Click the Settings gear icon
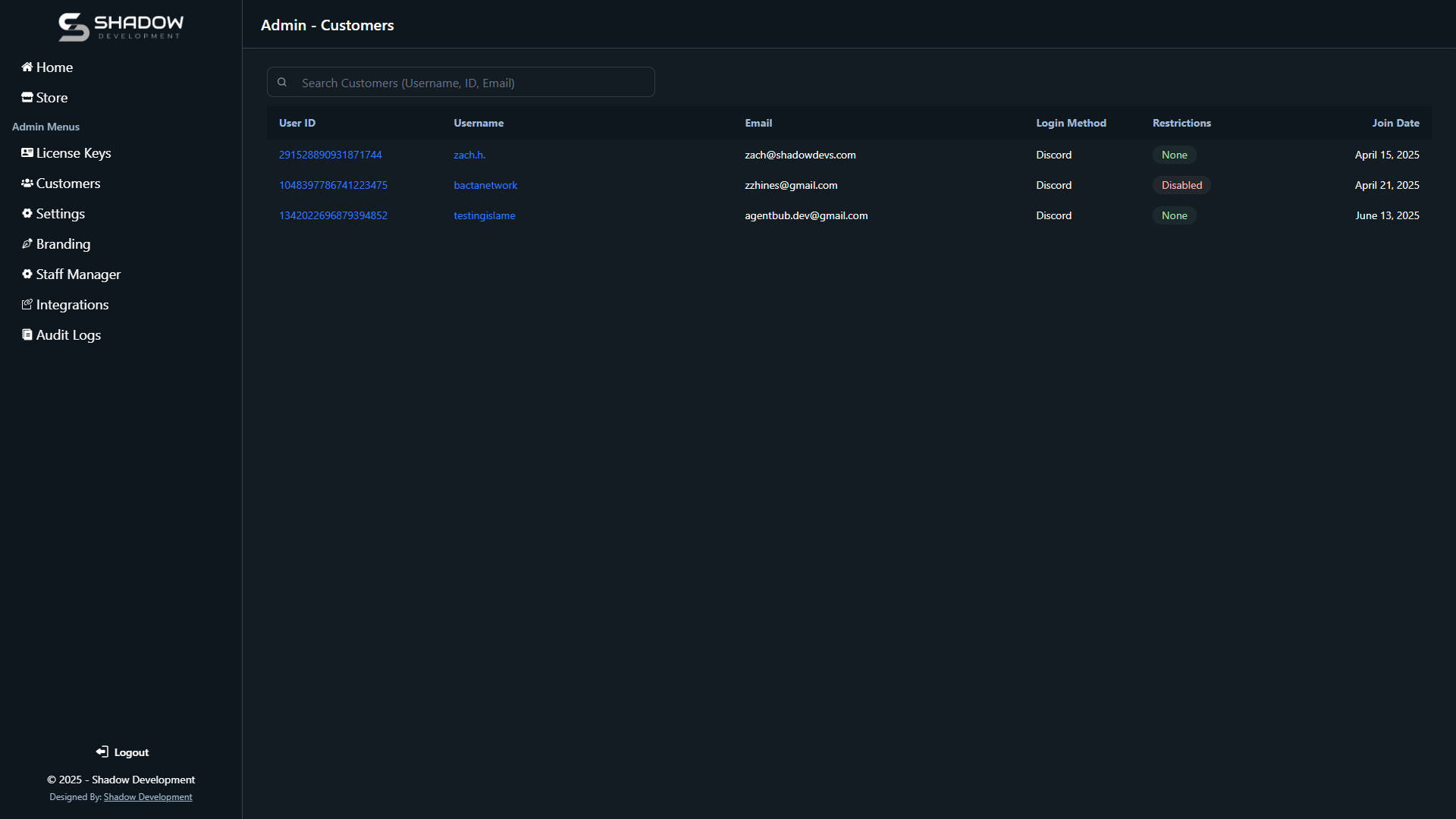 (27, 214)
